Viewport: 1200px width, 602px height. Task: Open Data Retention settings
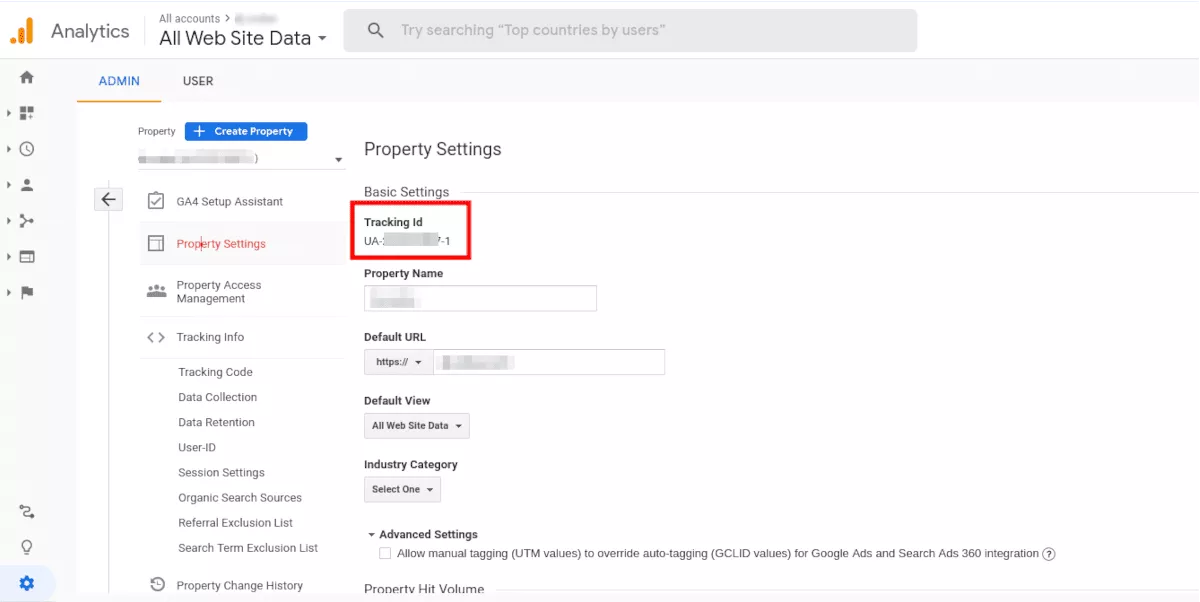coord(216,422)
